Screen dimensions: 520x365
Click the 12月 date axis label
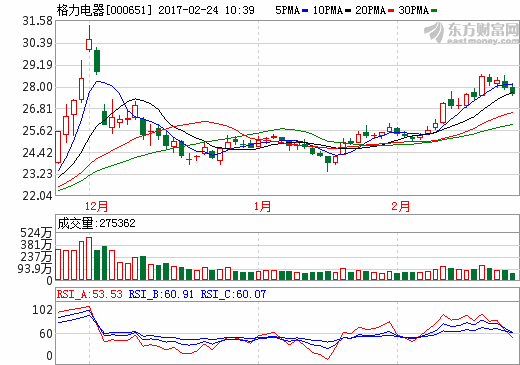96,206
